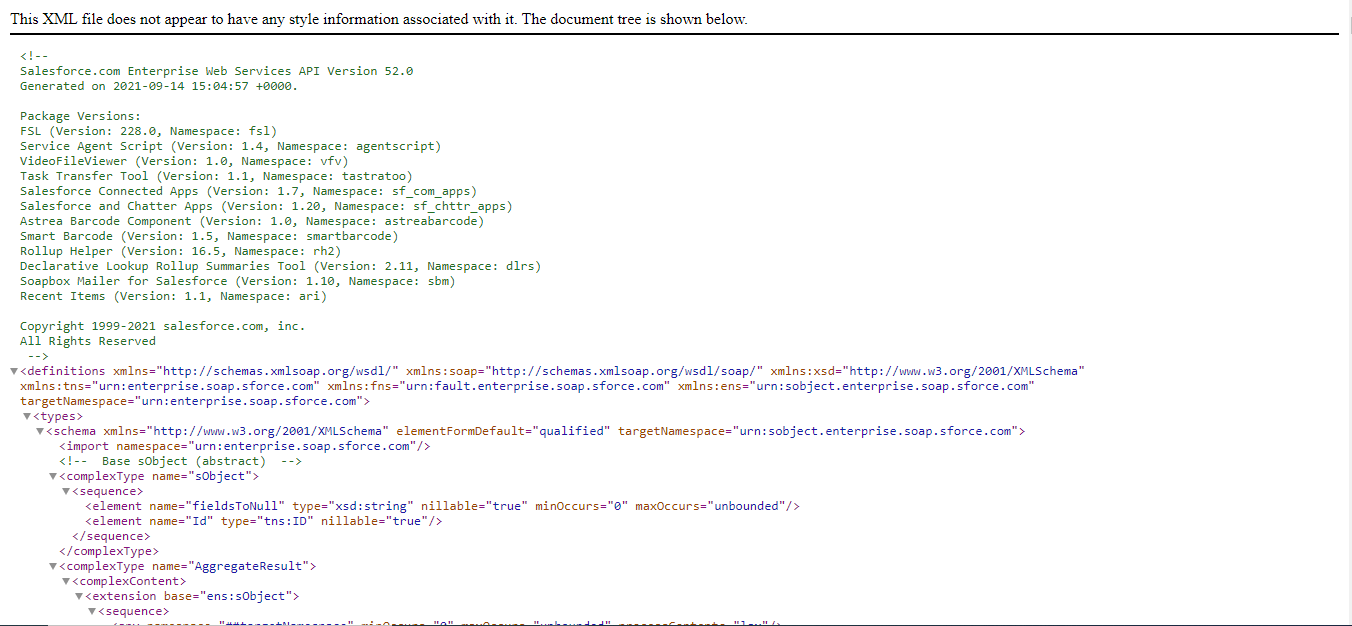Click the 'This XML file does not appear' notice text
Image resolution: width=1352 pixels, height=626 pixels.
tap(379, 19)
